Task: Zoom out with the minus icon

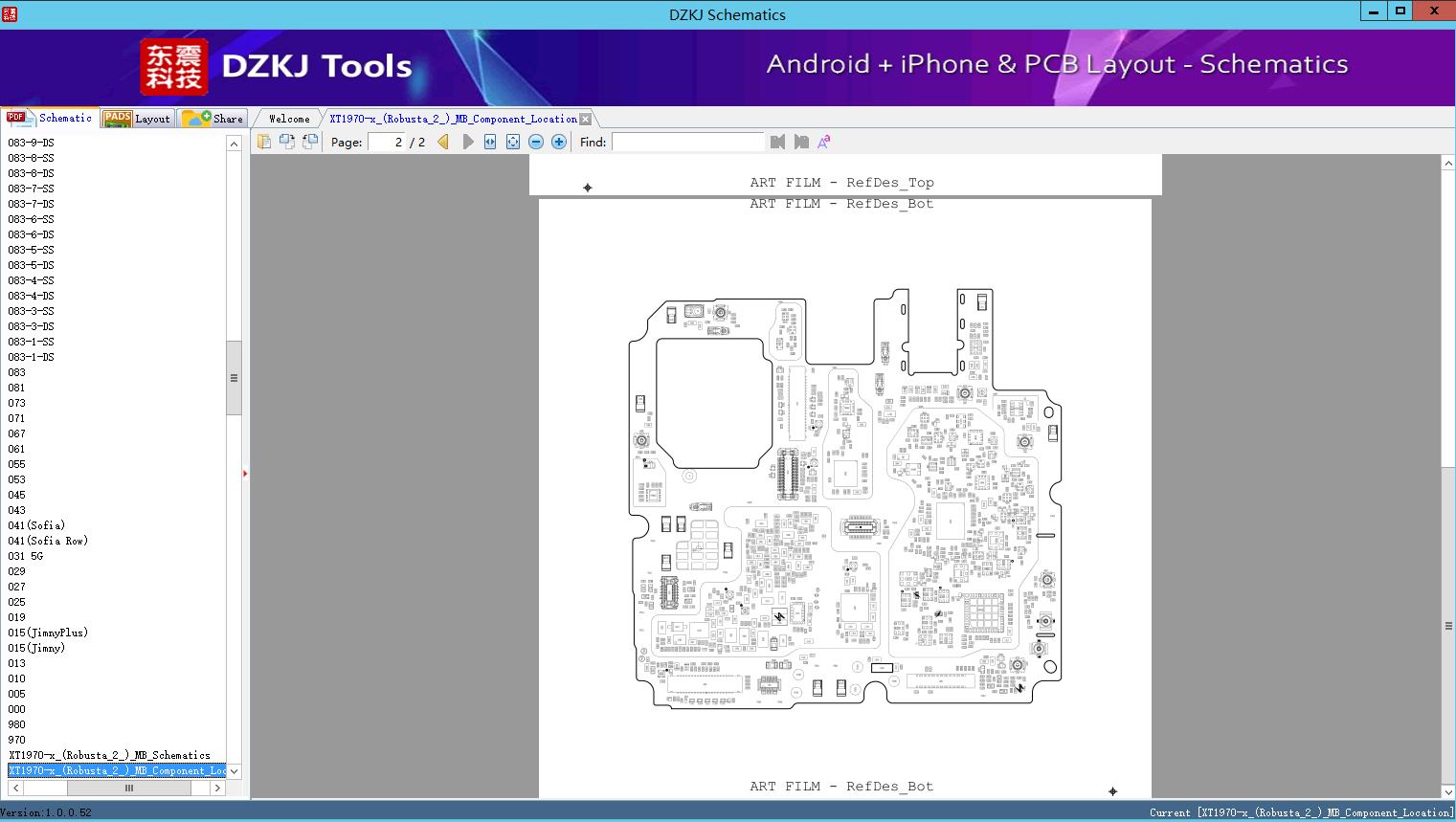Action: click(x=536, y=142)
